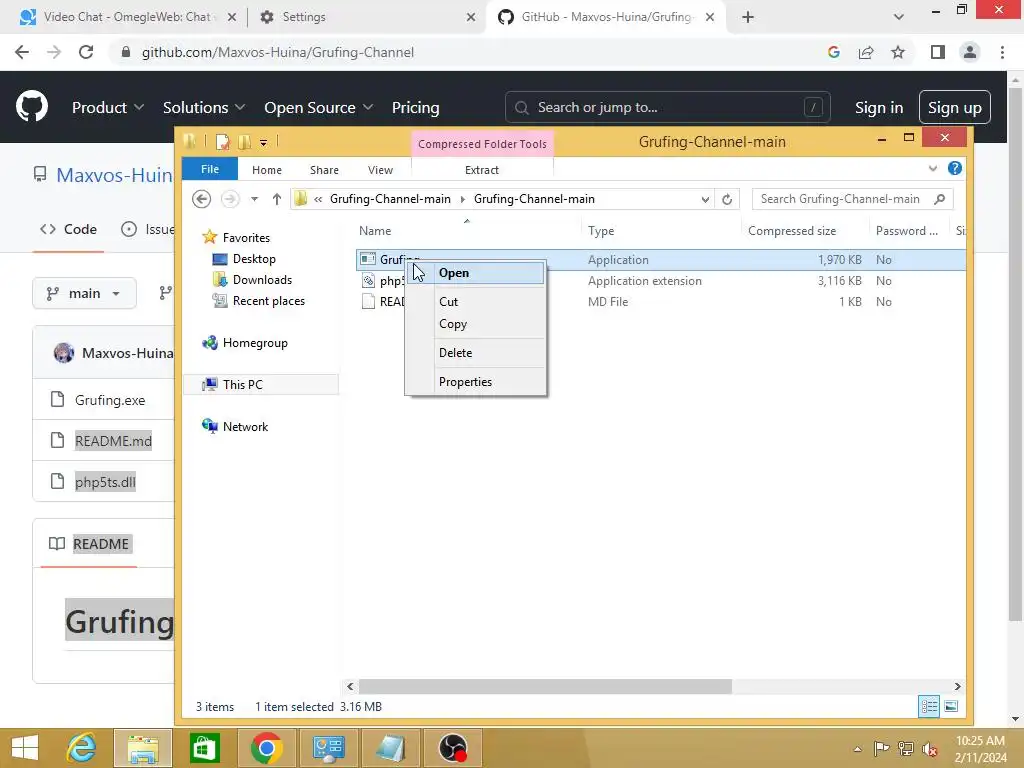
Task: Open the File ribbon tab
Action: 210,169
